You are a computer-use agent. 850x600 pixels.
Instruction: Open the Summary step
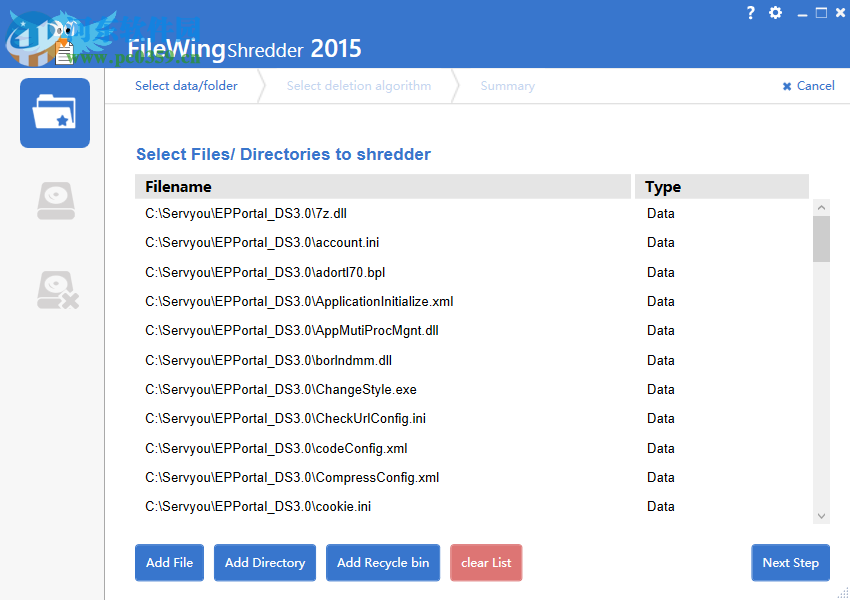pyautogui.click(x=507, y=86)
